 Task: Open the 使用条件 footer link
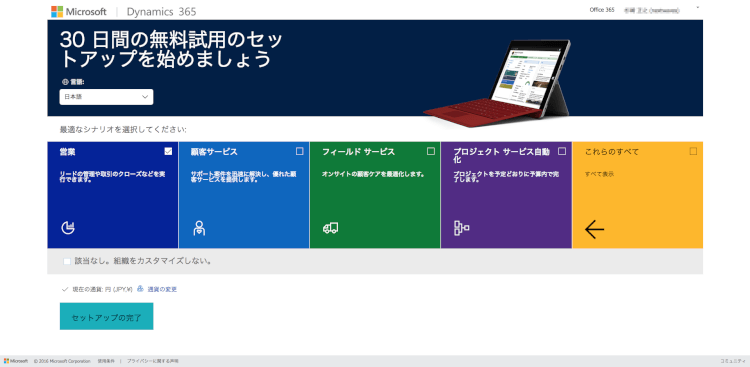[x=106, y=361]
